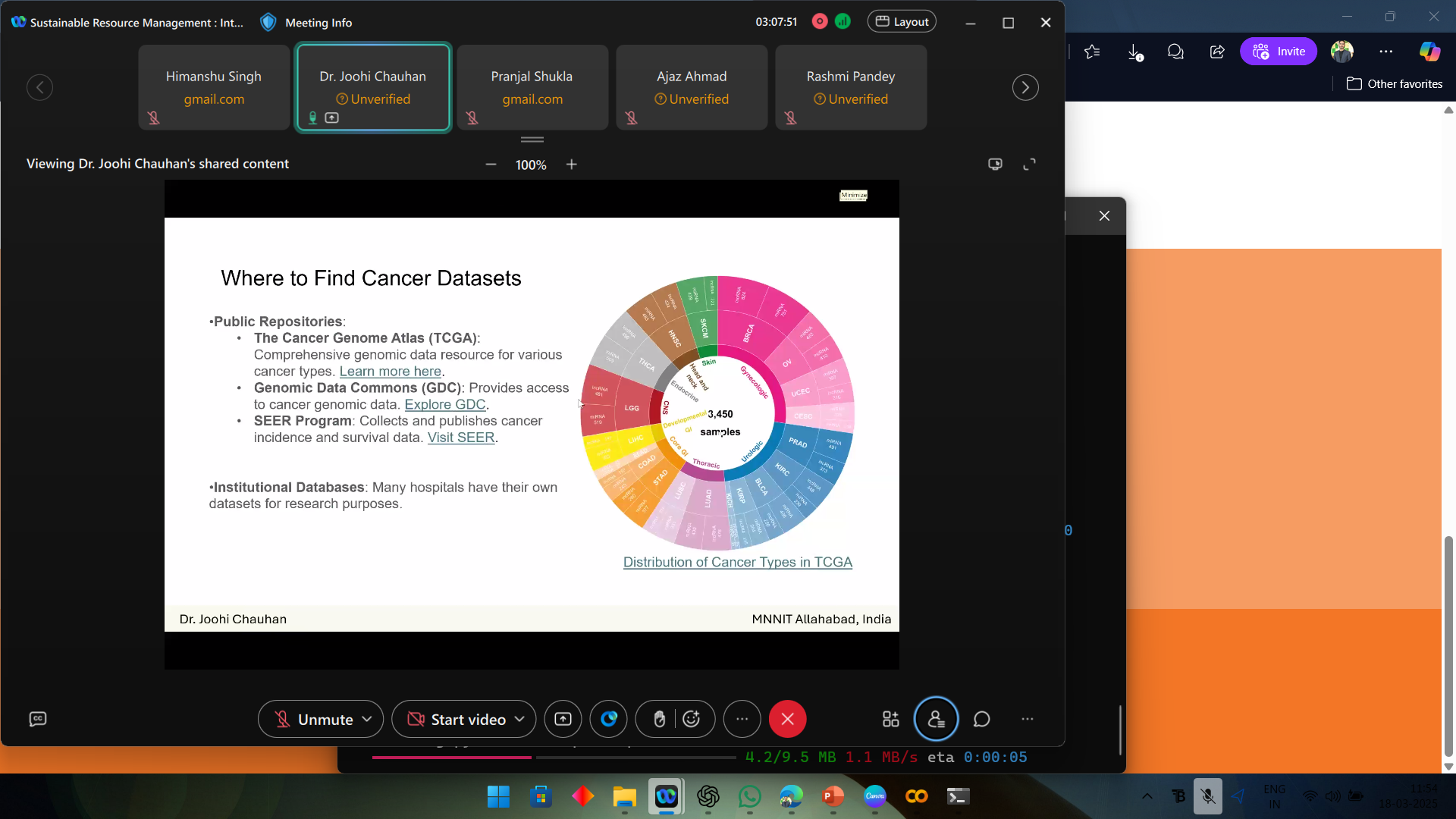Click the Minimize label on shared slide
The image size is (1456, 819).
853,196
